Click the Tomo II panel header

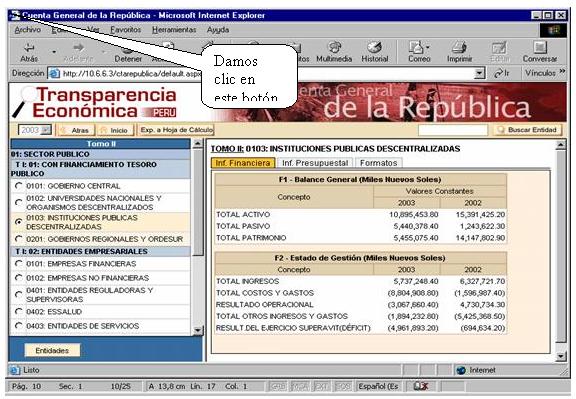point(101,144)
